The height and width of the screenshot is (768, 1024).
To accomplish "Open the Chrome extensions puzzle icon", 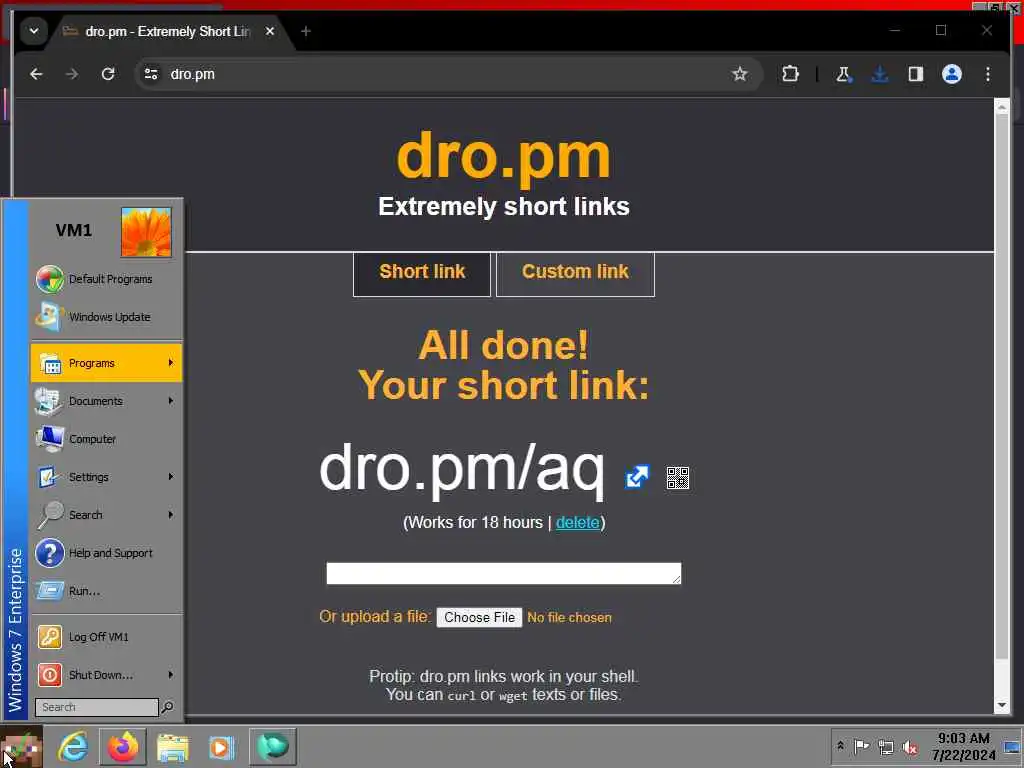I will (x=790, y=74).
